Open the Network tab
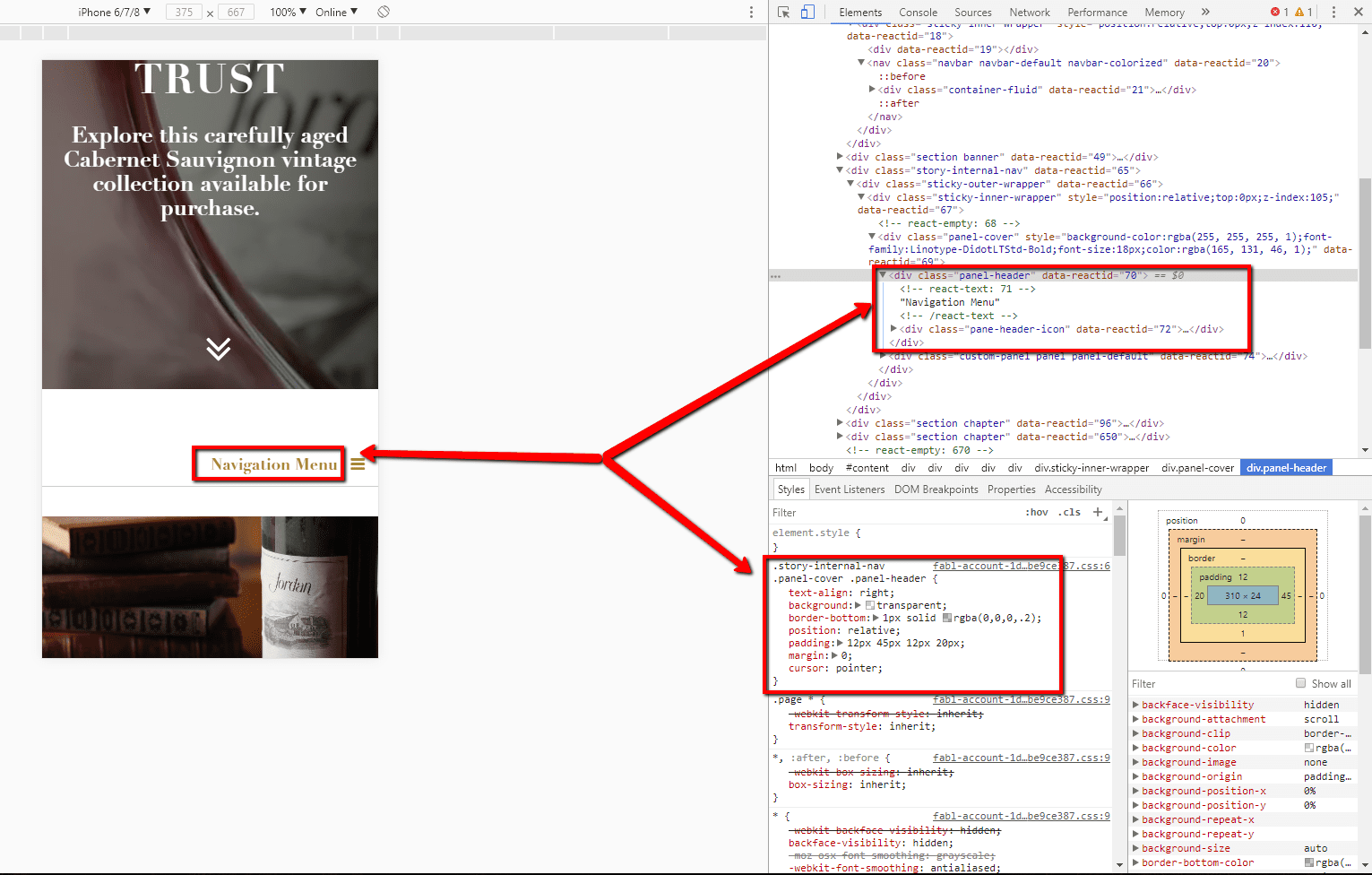Screen dimensions: 1372x875 click(x=1030, y=12)
